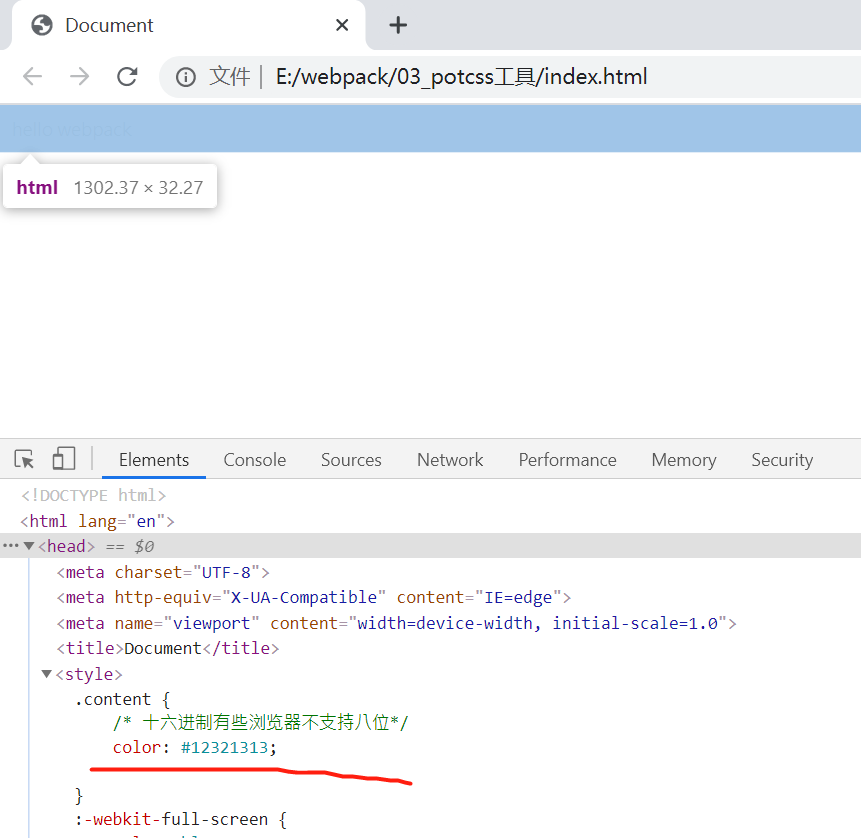Activate the inspect element tool

tap(23, 457)
